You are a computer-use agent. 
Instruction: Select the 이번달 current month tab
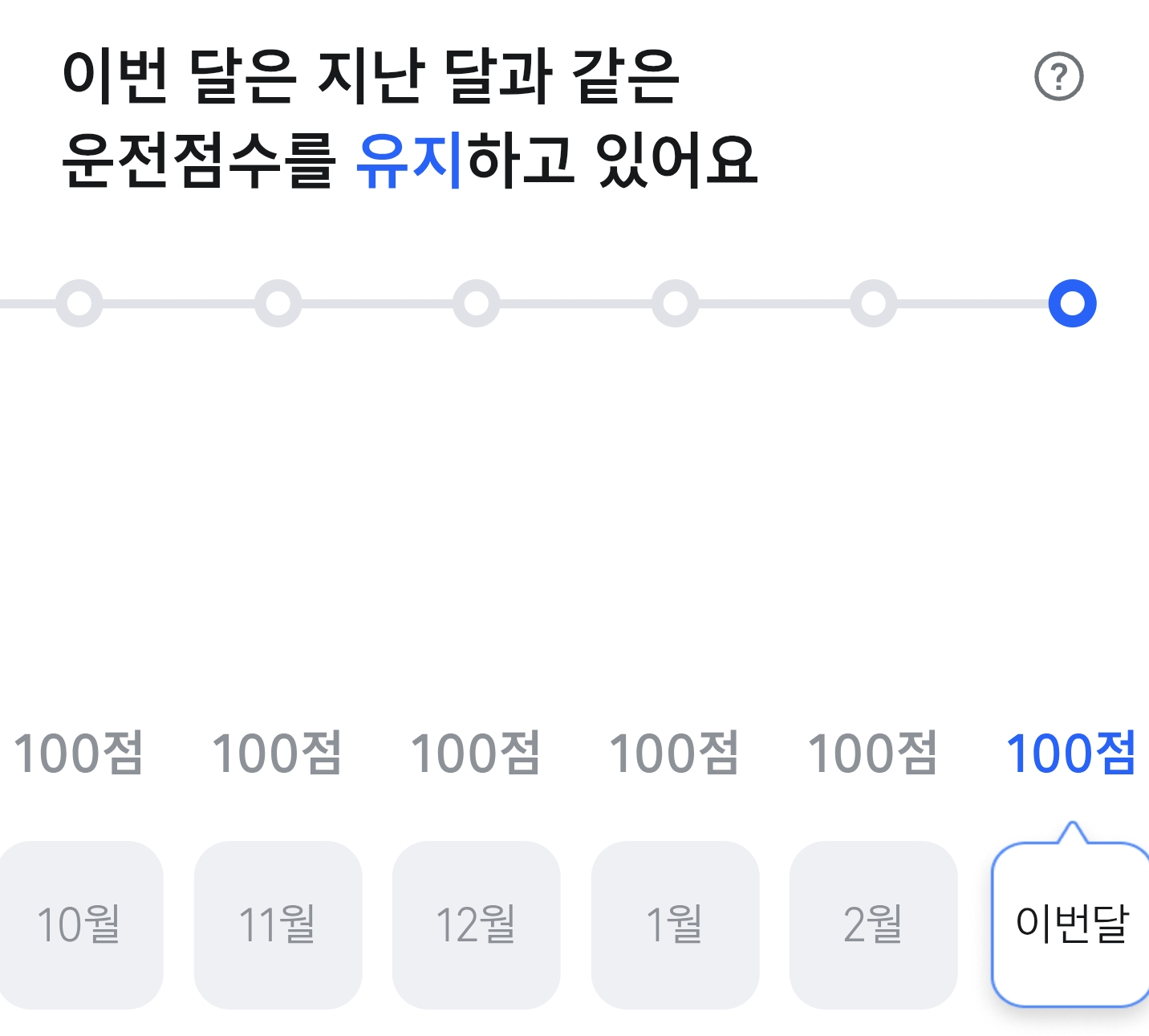pos(1071,924)
